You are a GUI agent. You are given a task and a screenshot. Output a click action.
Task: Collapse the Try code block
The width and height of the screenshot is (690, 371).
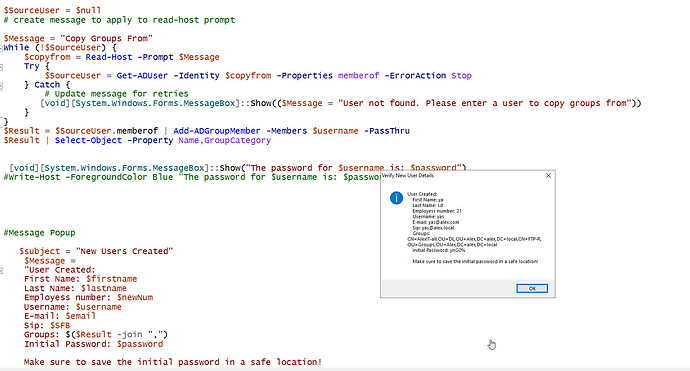tap(1, 67)
